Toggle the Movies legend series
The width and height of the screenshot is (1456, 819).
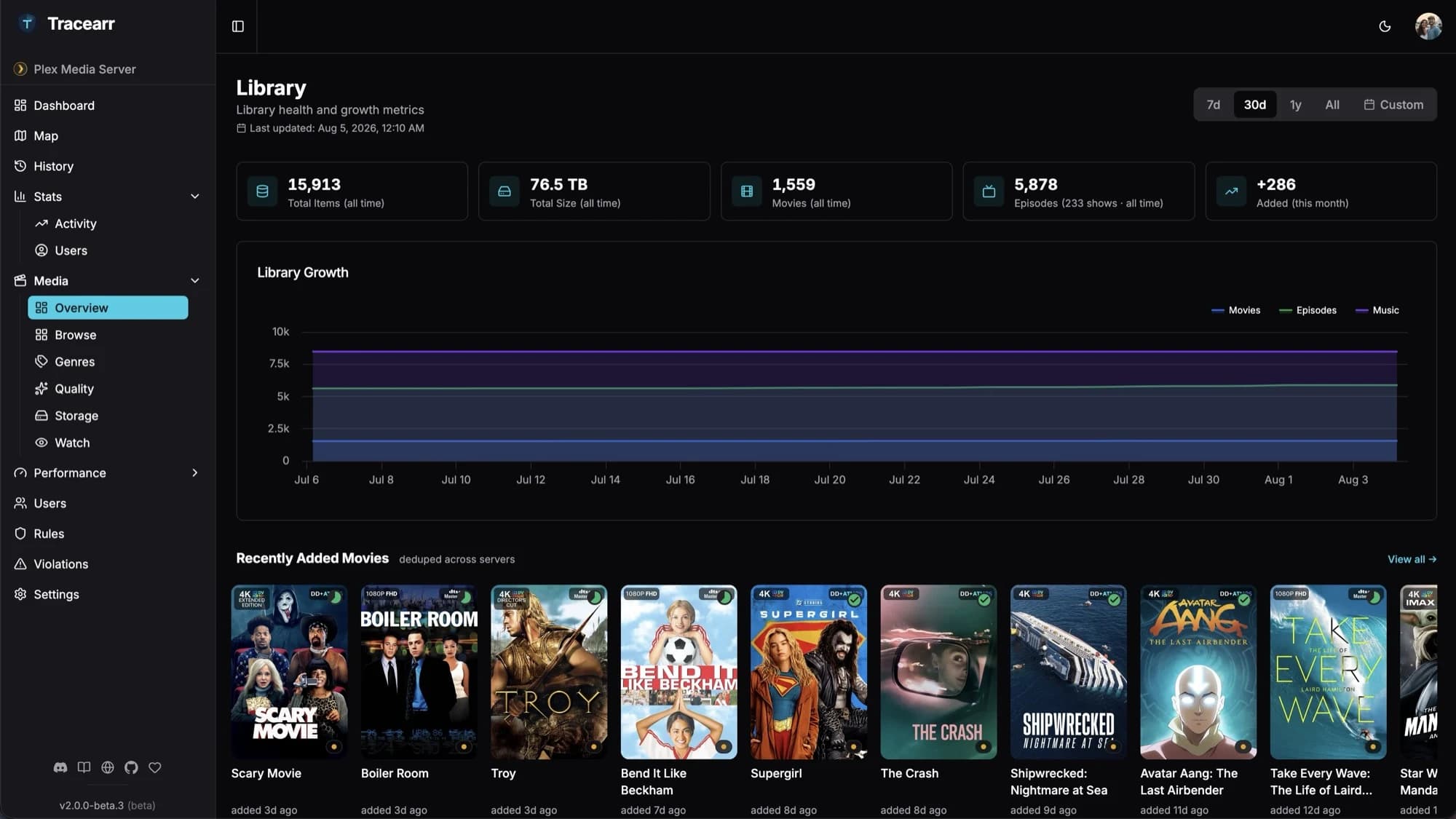(1235, 310)
